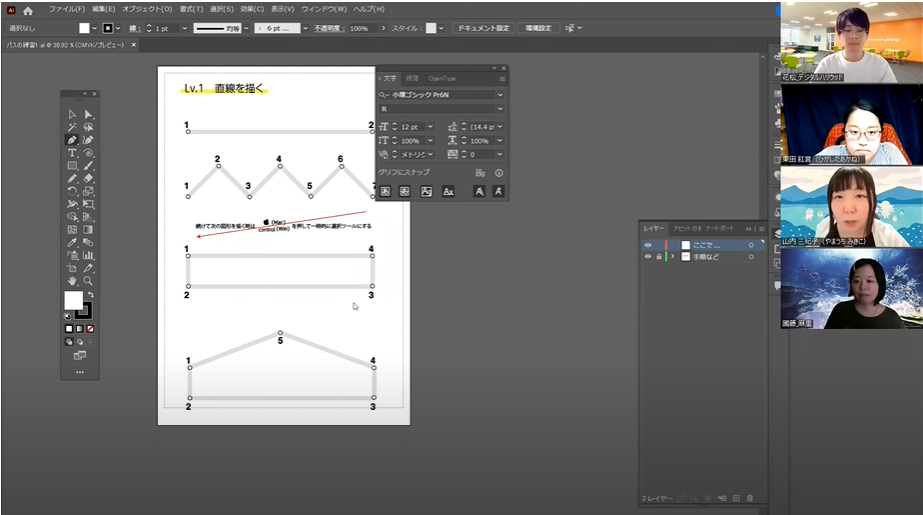This screenshot has width=923, height=515.
Task: Pick the Zoom magnifier tool
Action: click(x=89, y=281)
